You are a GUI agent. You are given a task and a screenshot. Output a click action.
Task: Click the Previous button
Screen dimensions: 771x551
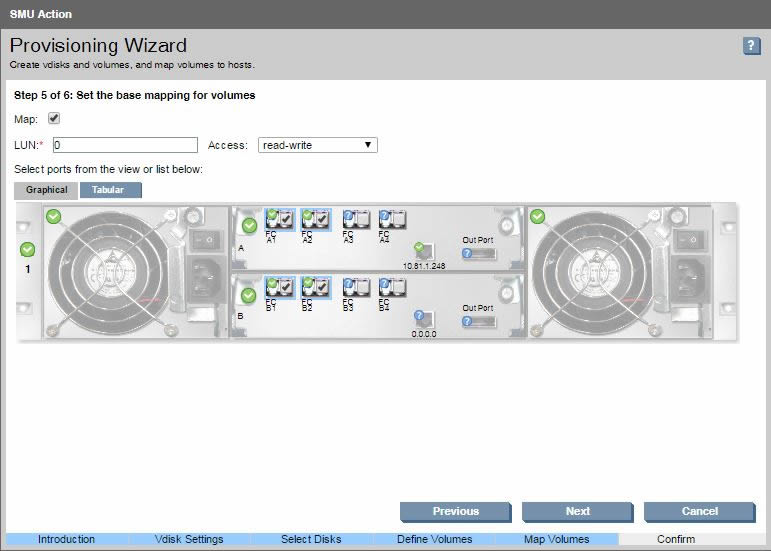pos(455,511)
